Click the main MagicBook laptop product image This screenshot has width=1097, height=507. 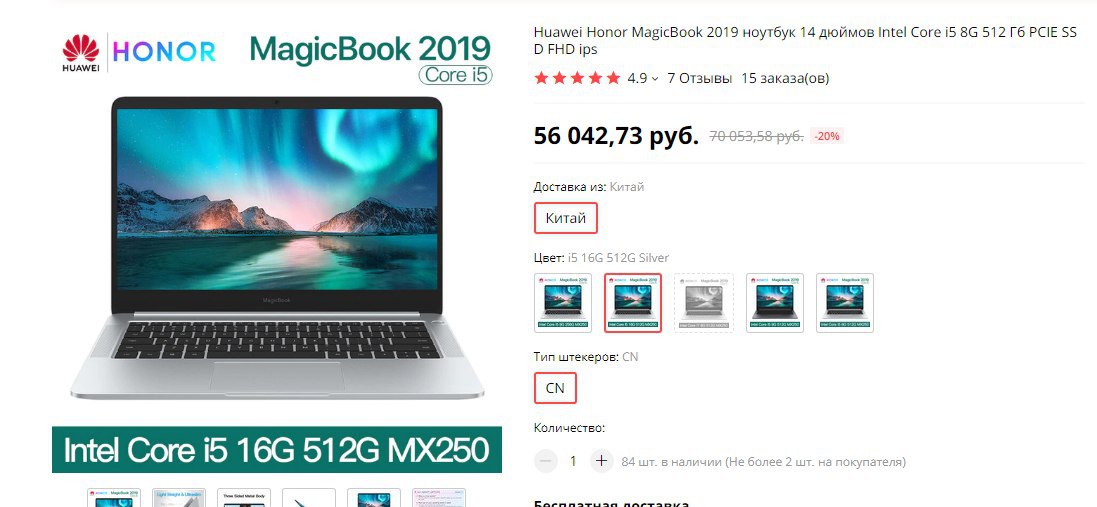(277, 252)
